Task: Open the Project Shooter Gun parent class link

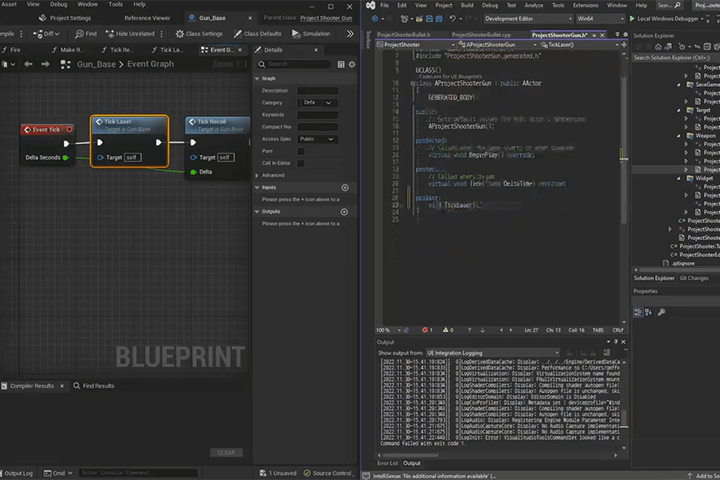Action: (326, 18)
